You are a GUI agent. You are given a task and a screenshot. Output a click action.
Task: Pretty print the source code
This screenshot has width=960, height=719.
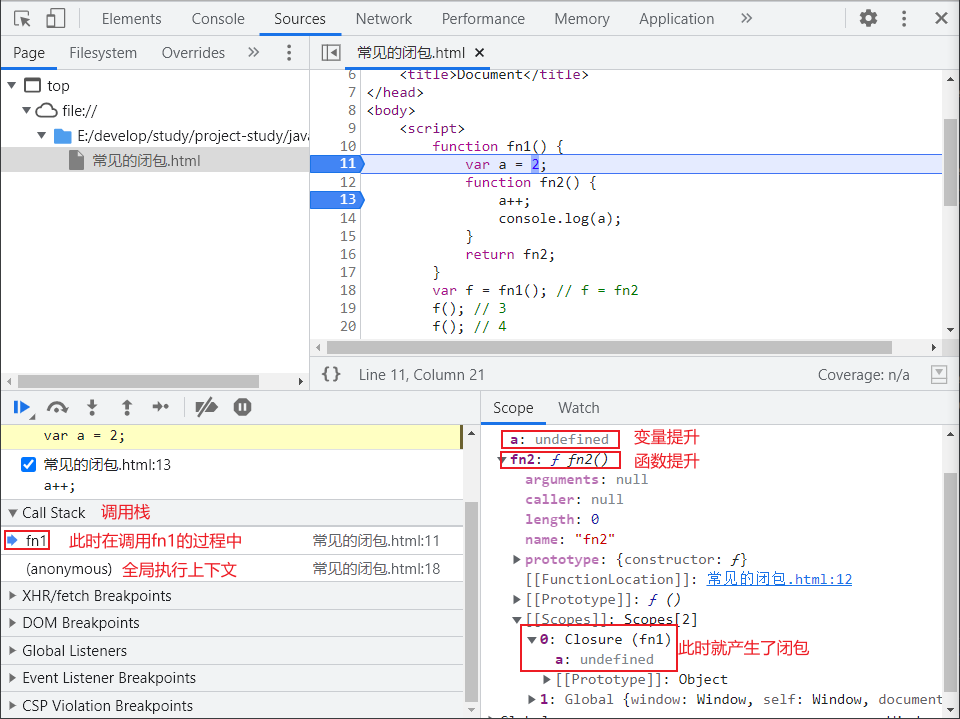pos(331,374)
